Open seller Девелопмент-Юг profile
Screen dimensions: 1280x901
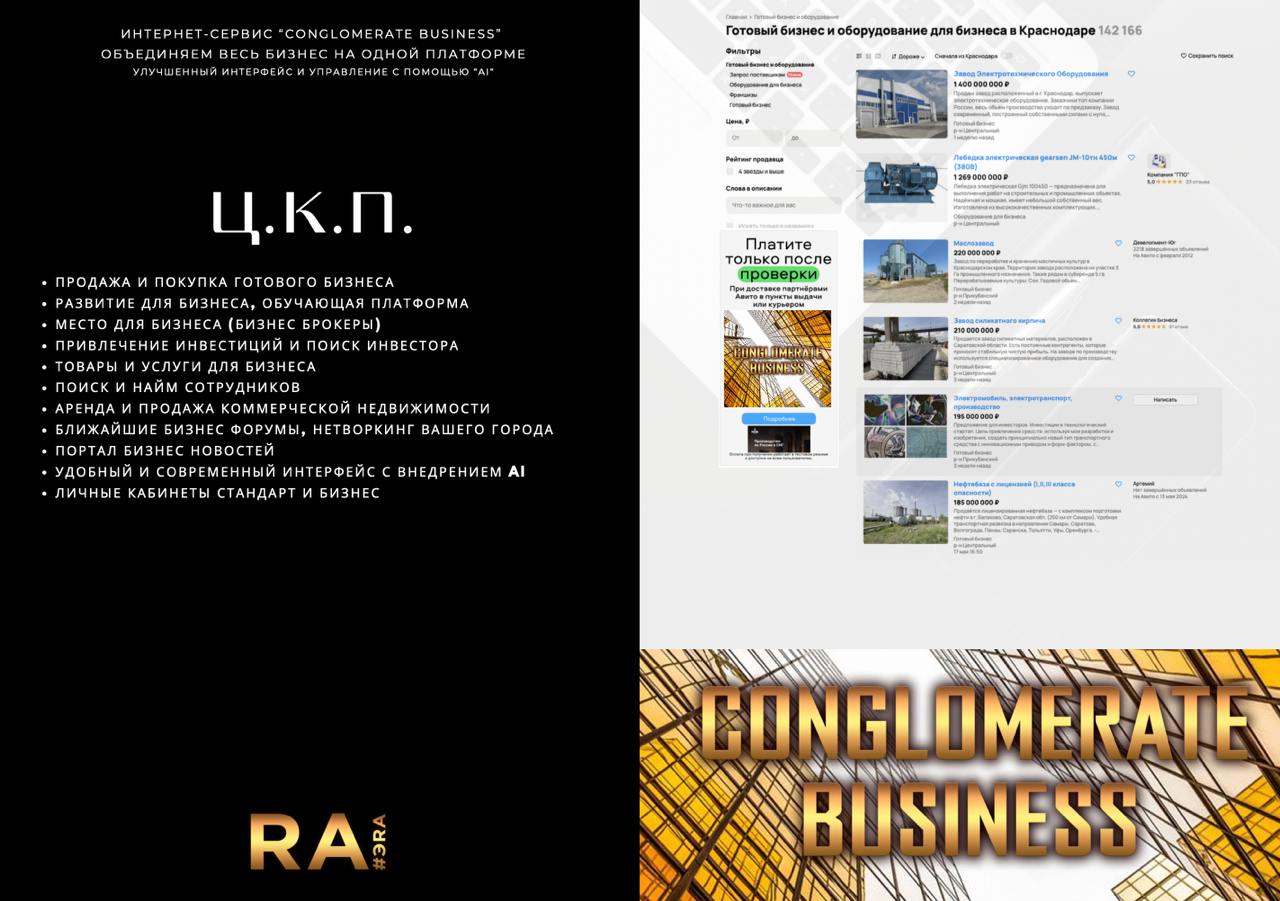click(x=1155, y=243)
